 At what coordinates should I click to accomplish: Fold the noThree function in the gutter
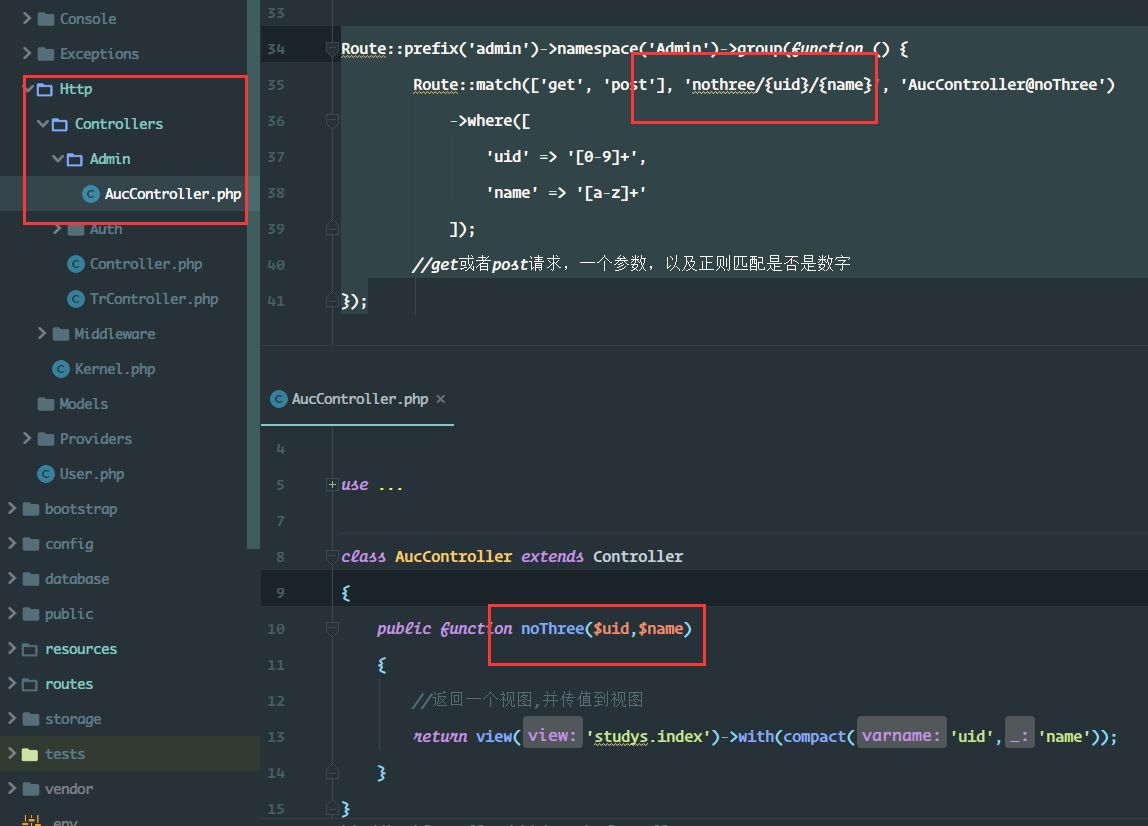click(332, 629)
